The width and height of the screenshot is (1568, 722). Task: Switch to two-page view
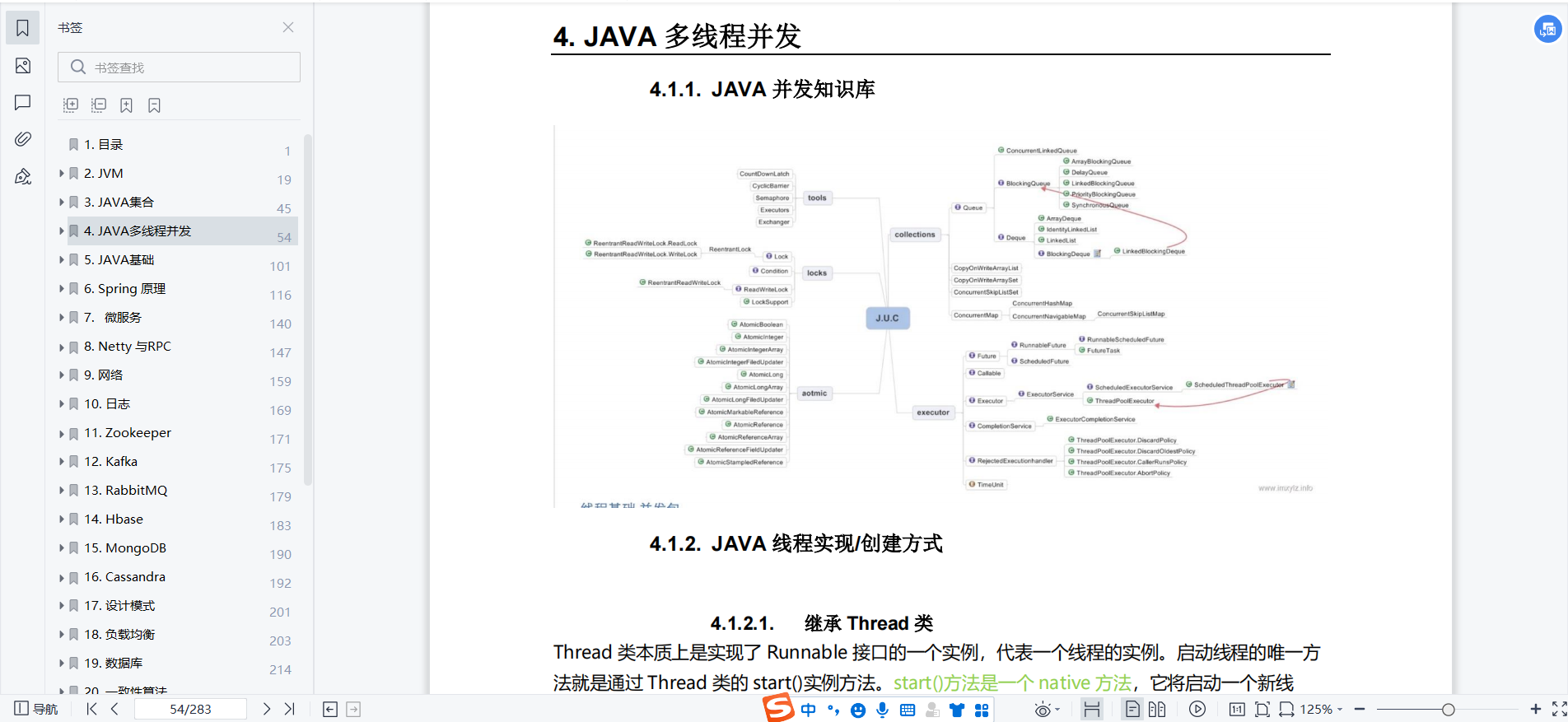tap(1157, 709)
